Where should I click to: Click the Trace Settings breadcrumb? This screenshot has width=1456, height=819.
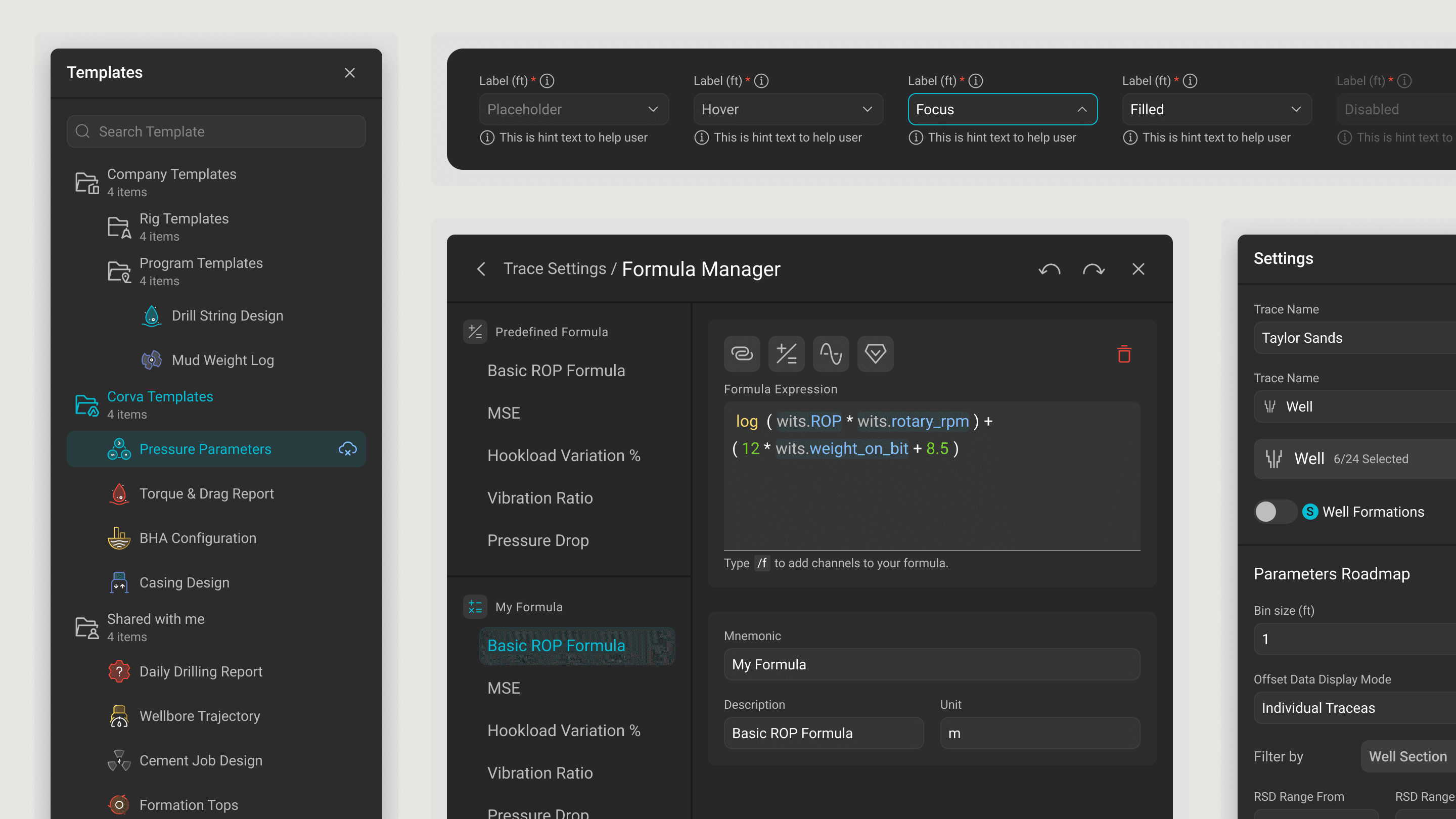[555, 269]
